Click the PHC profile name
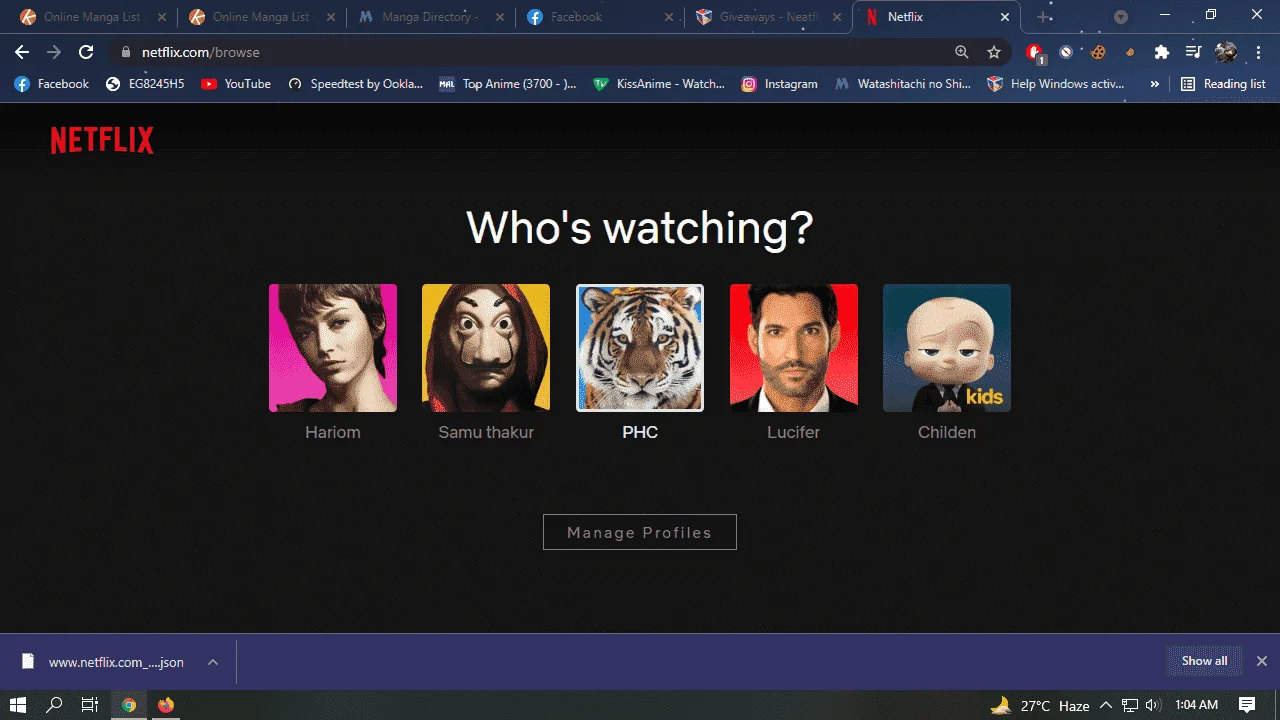 pyautogui.click(x=640, y=432)
